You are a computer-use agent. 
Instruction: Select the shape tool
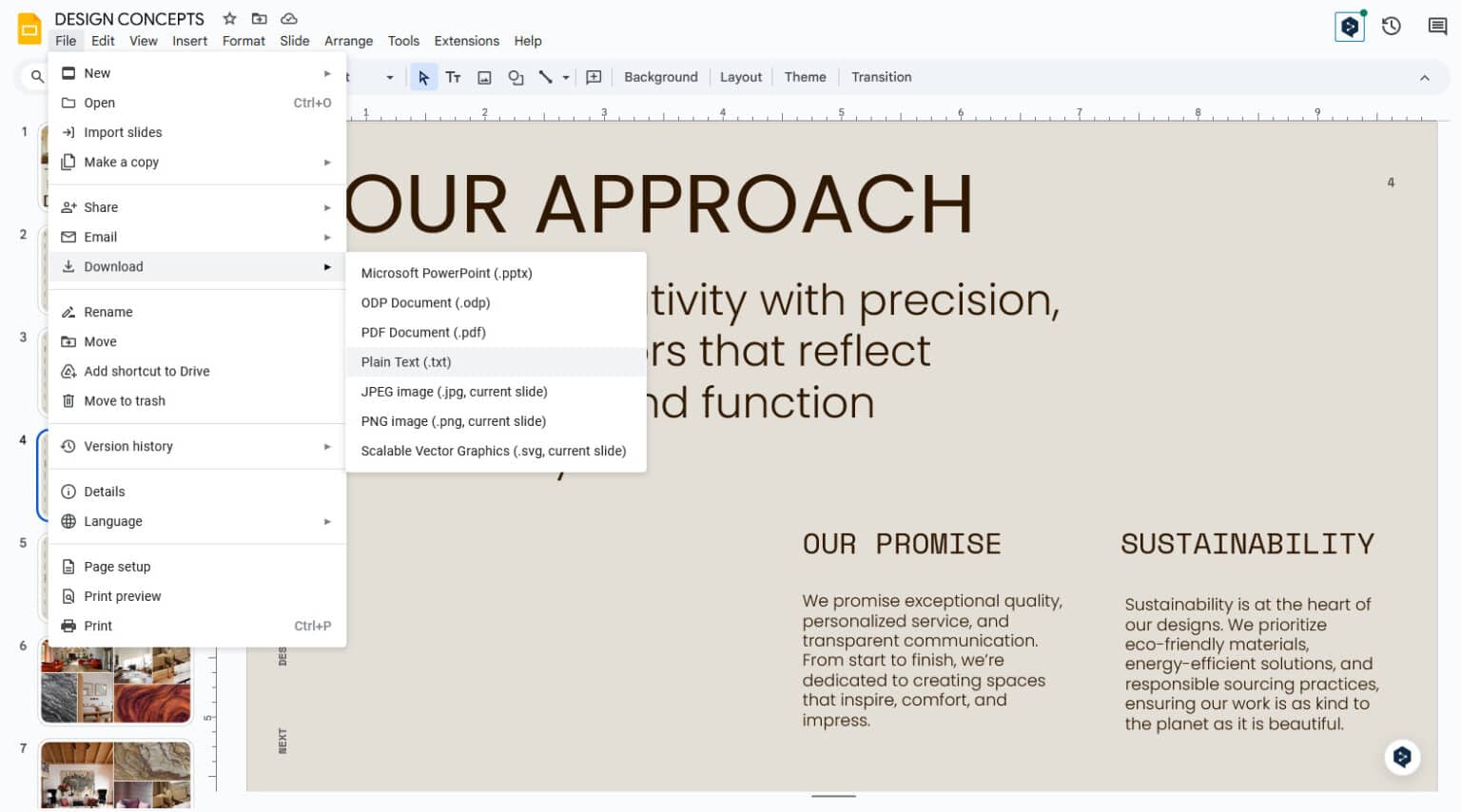click(516, 77)
